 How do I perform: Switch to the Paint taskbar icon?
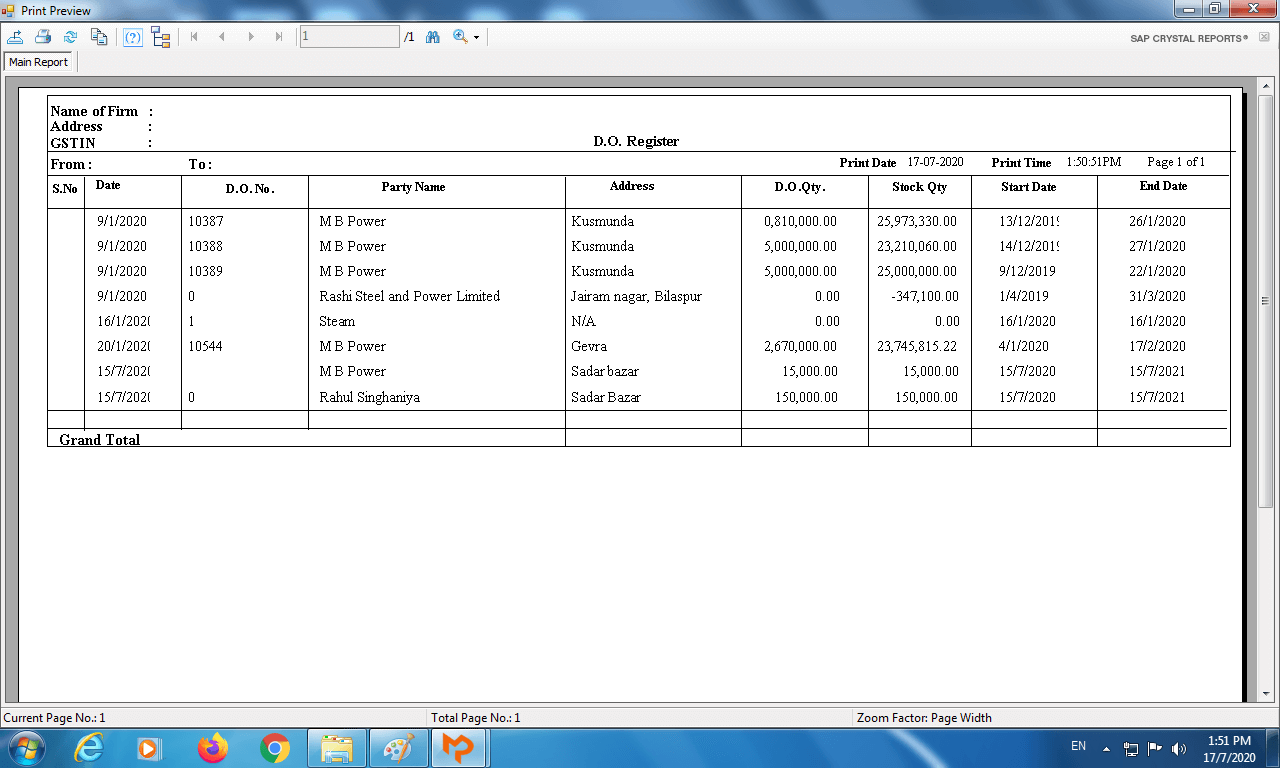pyautogui.click(x=398, y=748)
